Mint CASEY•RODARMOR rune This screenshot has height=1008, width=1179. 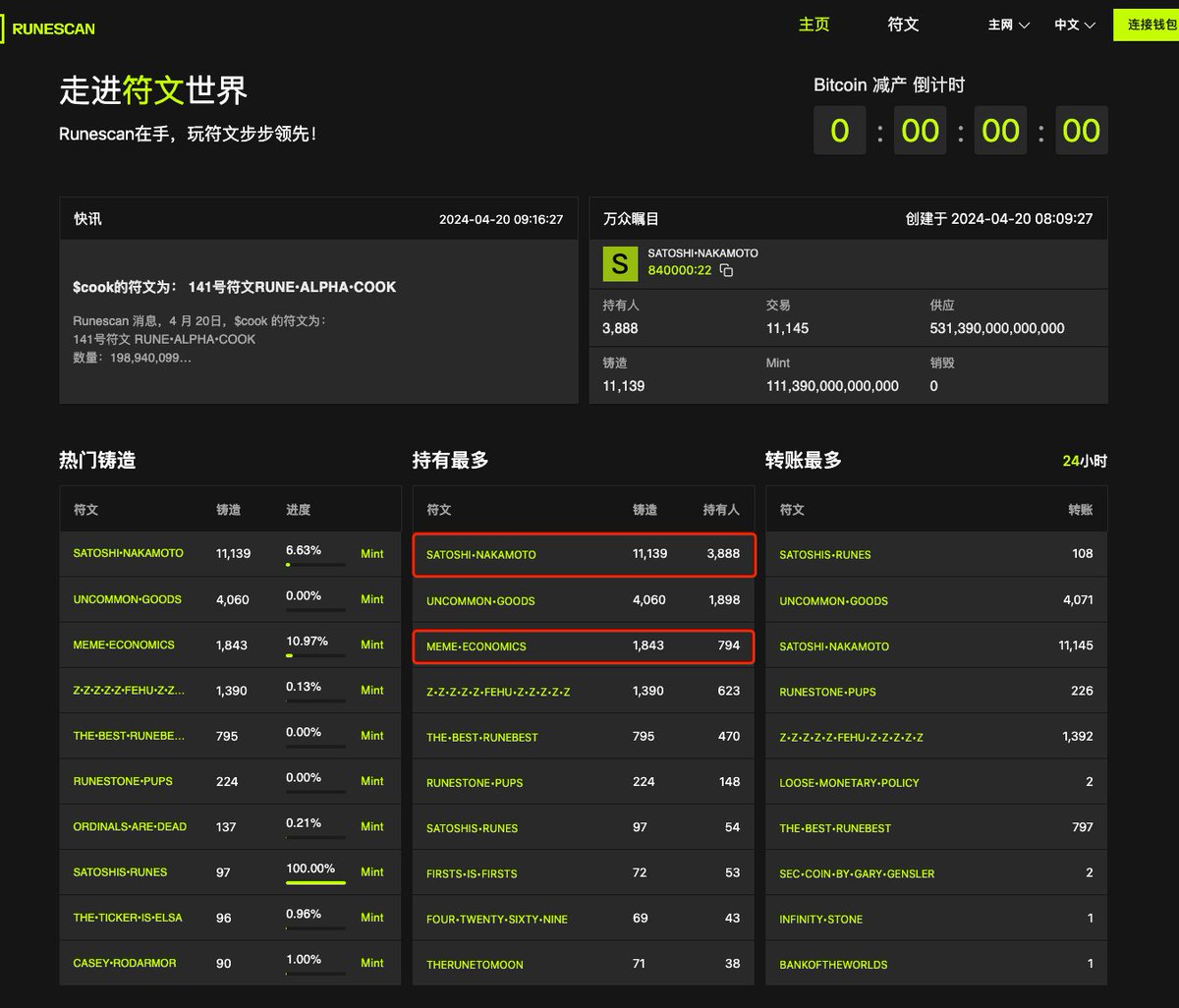tap(372, 963)
